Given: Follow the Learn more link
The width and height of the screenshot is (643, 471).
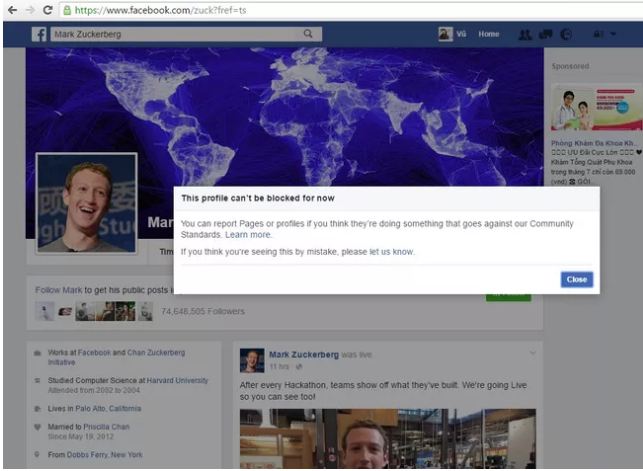Looking at the screenshot, I should click(248, 235).
